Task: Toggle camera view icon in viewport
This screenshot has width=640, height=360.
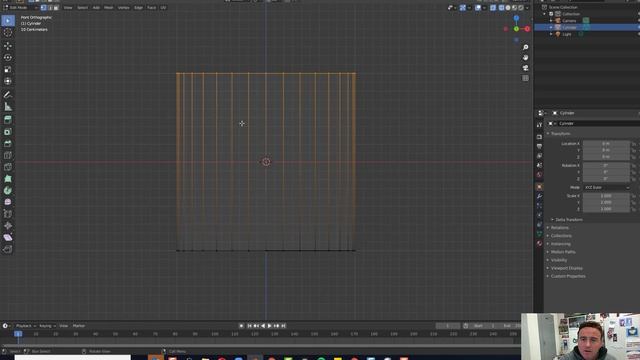Action: 525,68
